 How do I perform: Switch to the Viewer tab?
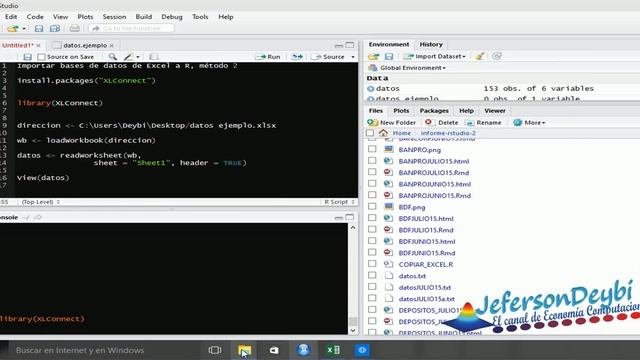coord(495,111)
